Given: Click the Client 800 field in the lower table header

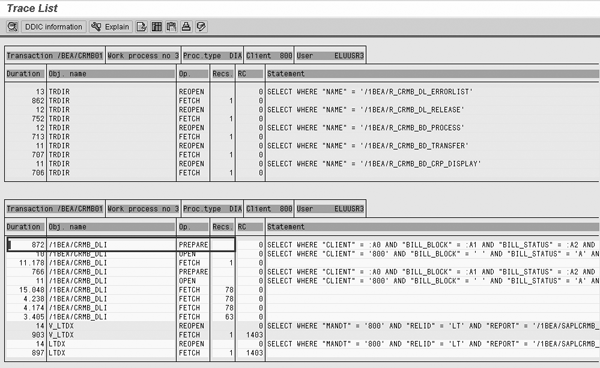Looking at the screenshot, I should 269,209.
